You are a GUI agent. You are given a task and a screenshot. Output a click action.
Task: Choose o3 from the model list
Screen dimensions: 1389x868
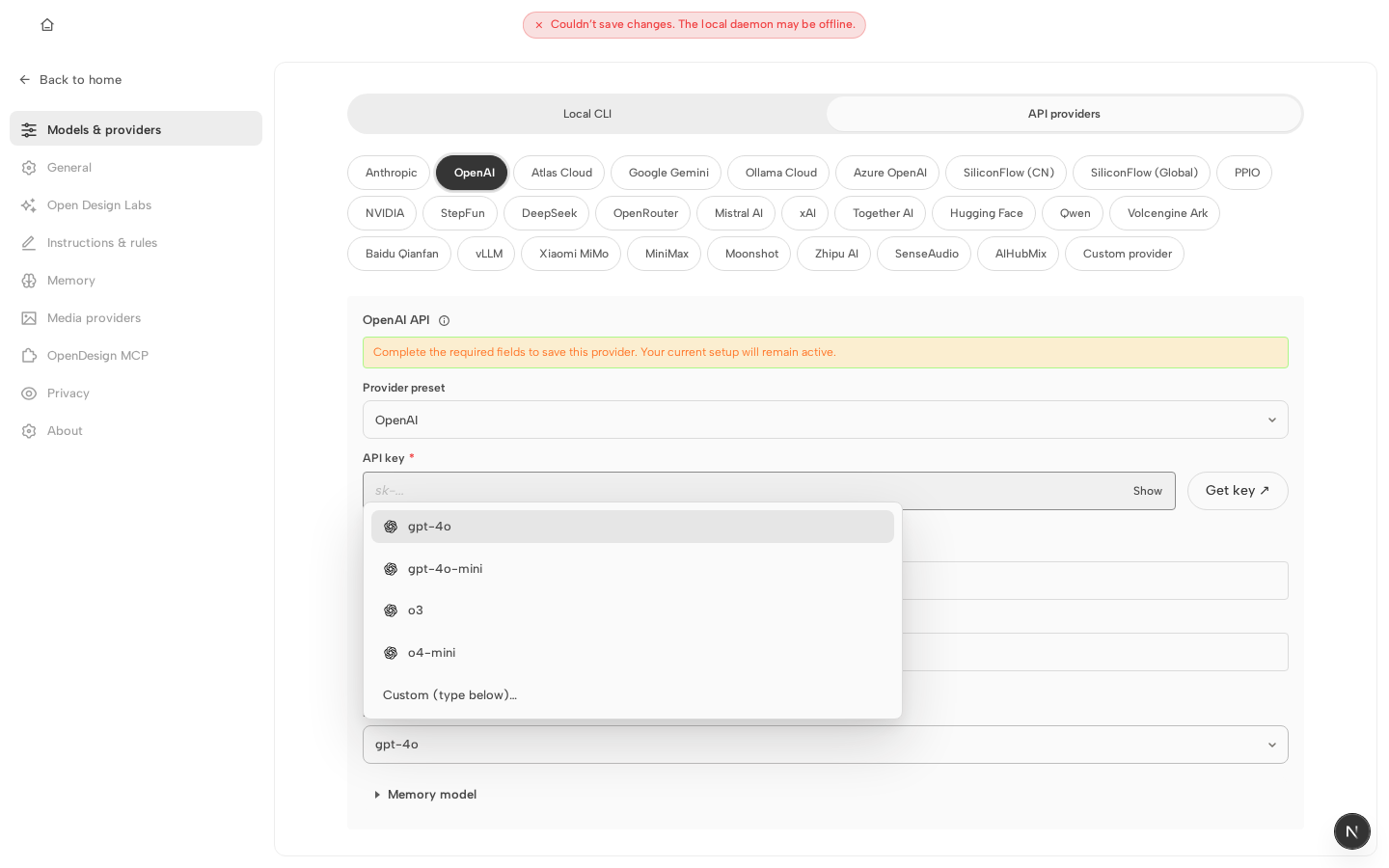[x=633, y=610]
